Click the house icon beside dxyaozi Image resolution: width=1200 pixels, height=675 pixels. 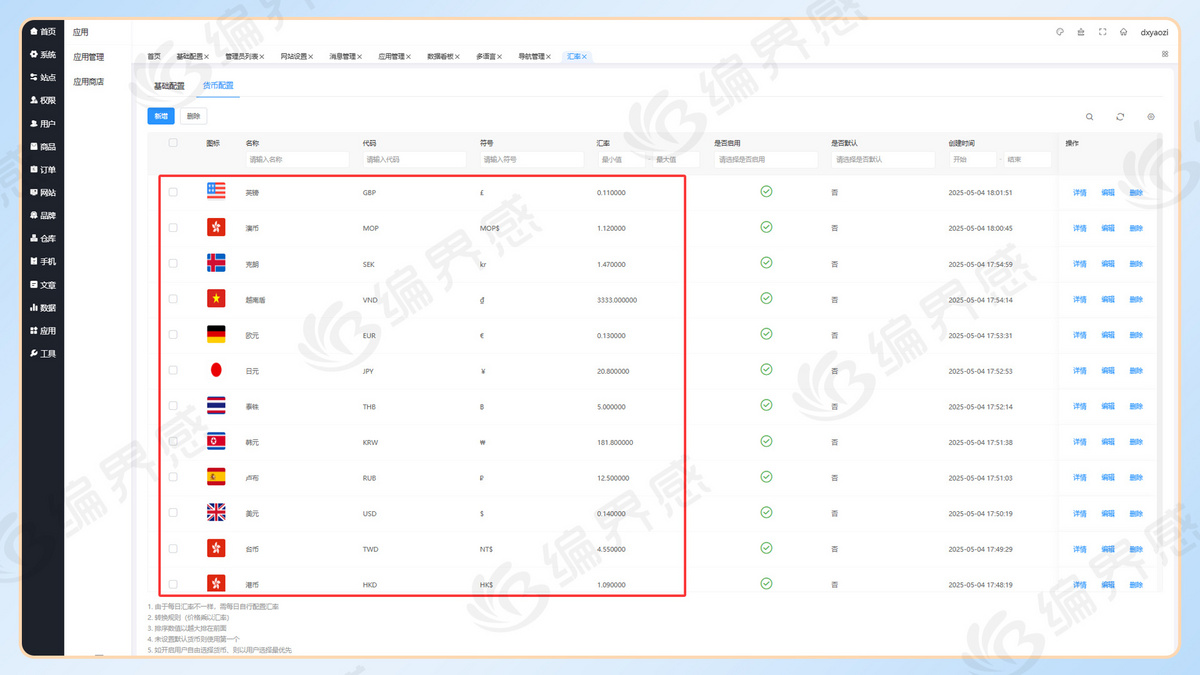1124,32
